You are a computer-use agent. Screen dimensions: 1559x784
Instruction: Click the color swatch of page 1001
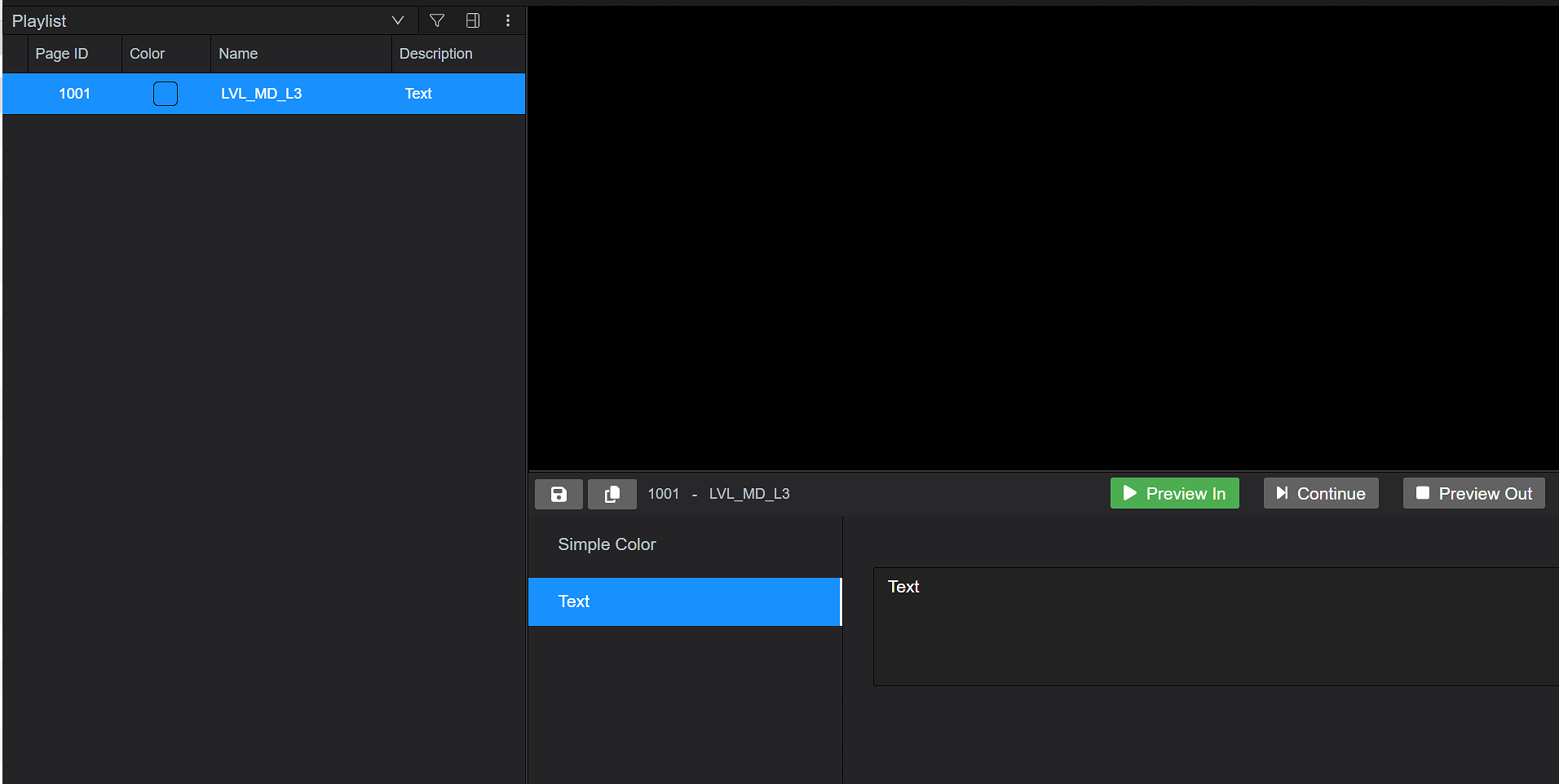click(x=166, y=94)
